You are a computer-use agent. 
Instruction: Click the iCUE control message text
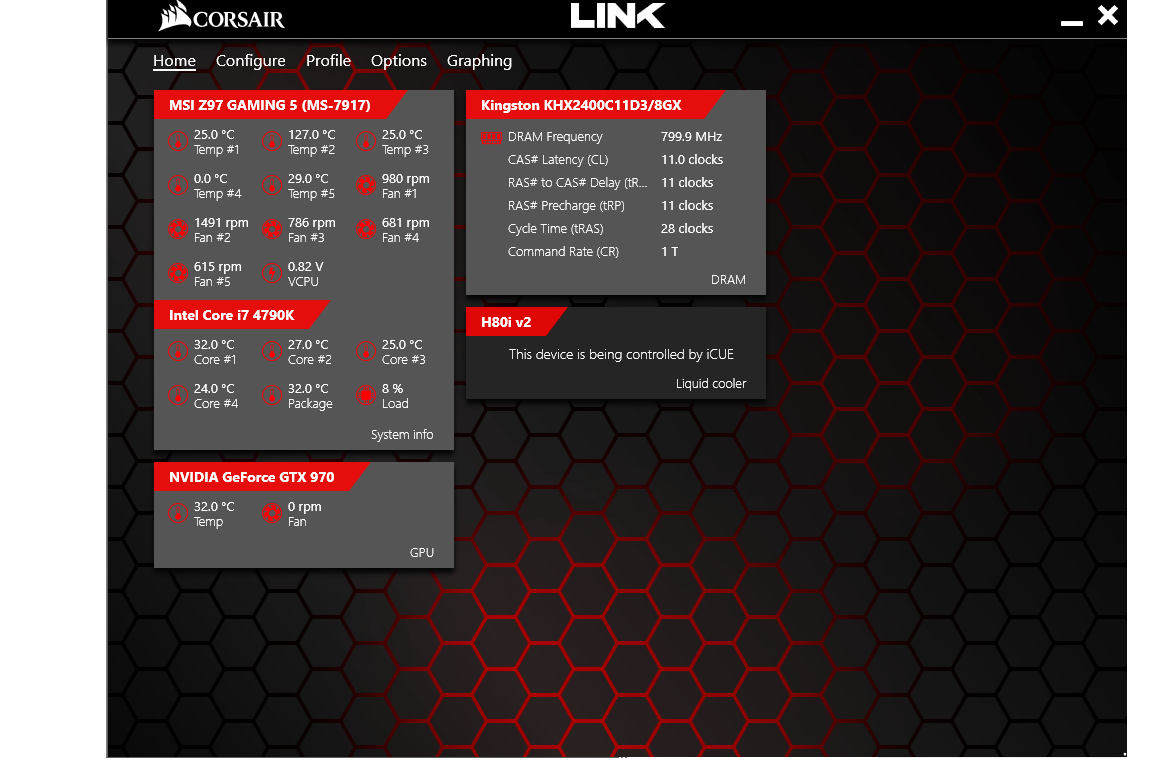(621, 354)
